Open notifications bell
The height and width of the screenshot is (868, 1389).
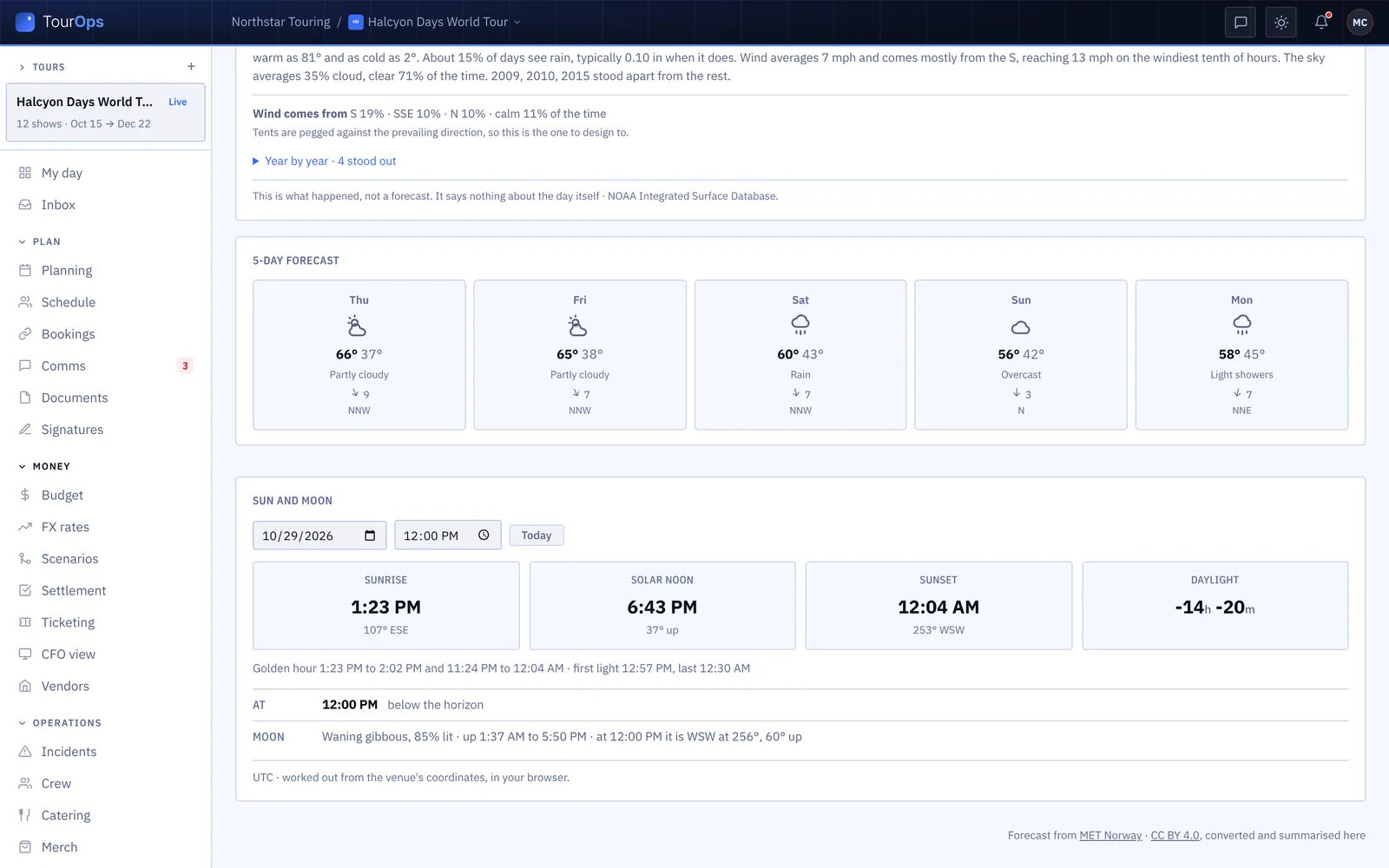tap(1321, 23)
